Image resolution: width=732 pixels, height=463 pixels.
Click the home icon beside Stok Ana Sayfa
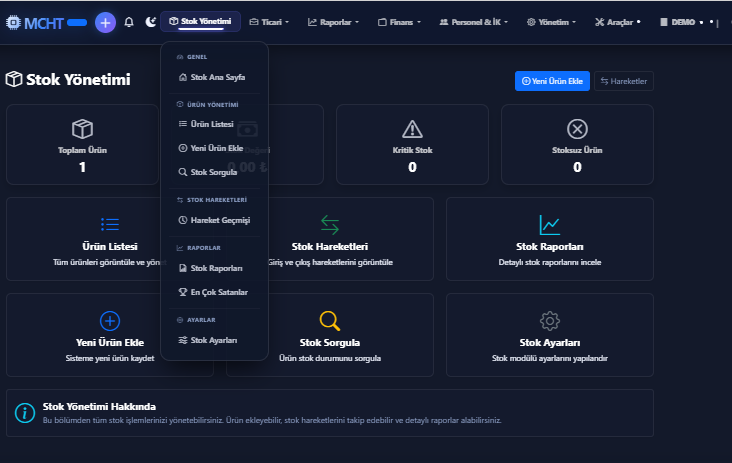point(183,77)
